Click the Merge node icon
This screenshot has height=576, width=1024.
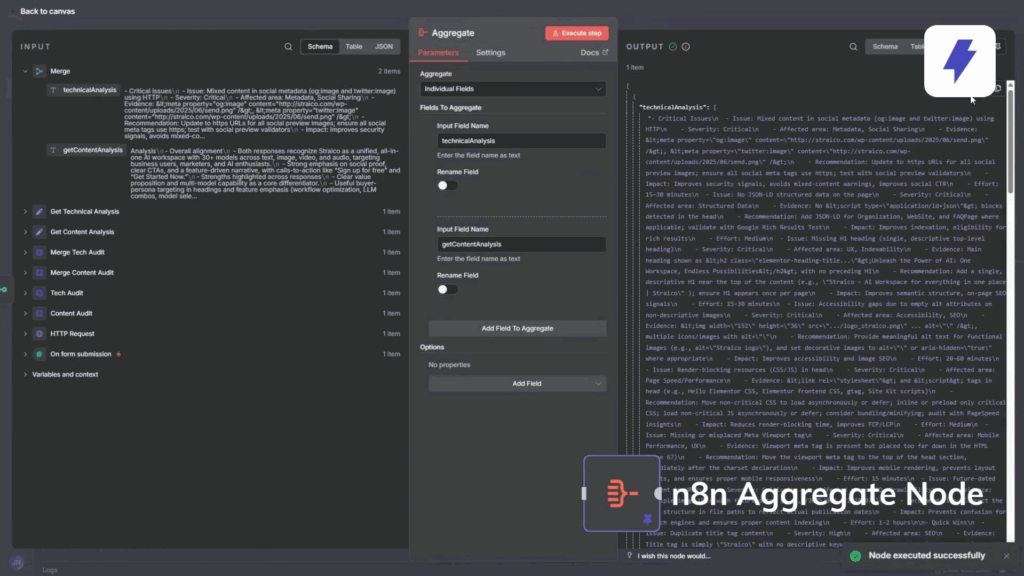pyautogui.click(x=39, y=71)
